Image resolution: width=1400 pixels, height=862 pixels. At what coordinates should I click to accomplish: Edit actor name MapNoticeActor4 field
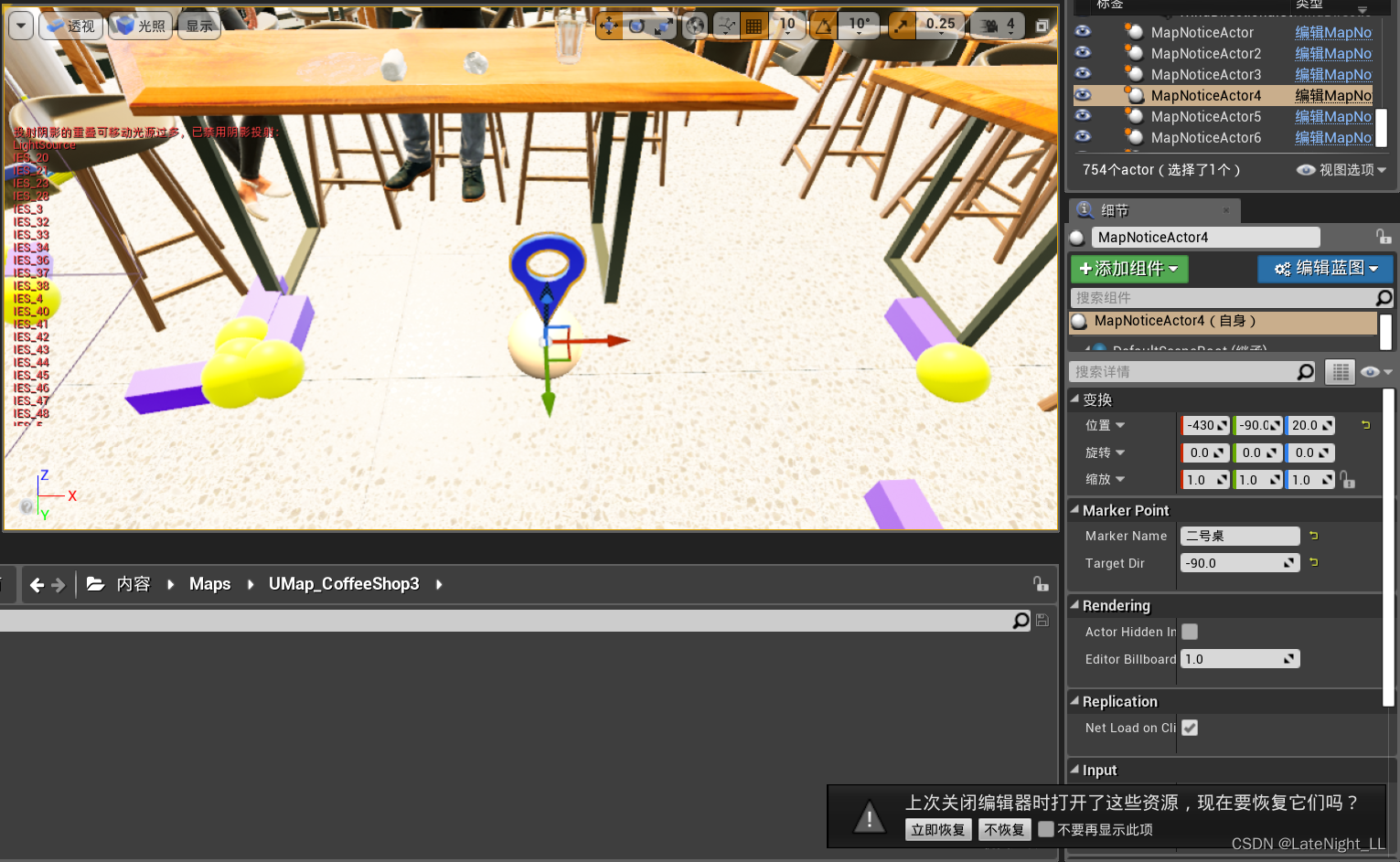1205,238
